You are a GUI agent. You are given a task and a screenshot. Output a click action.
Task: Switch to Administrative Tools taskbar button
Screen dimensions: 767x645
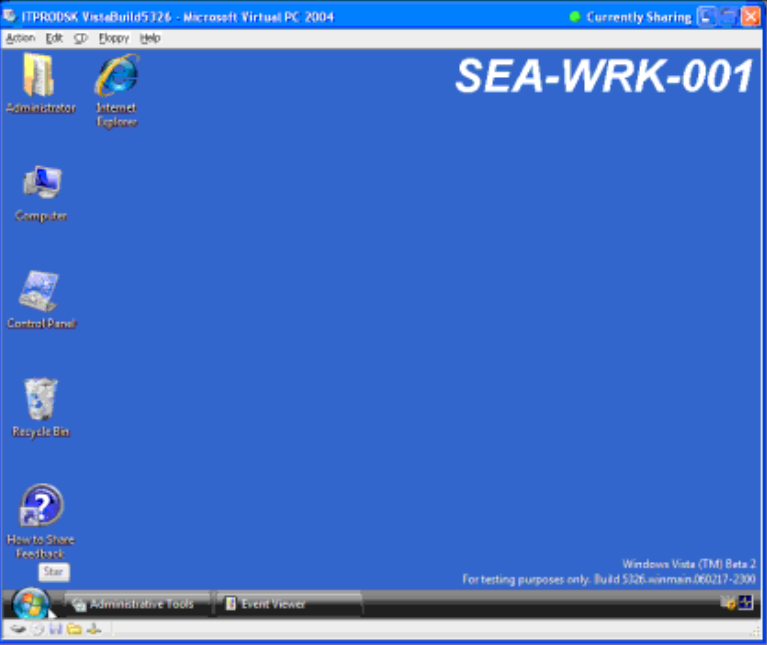point(137,604)
